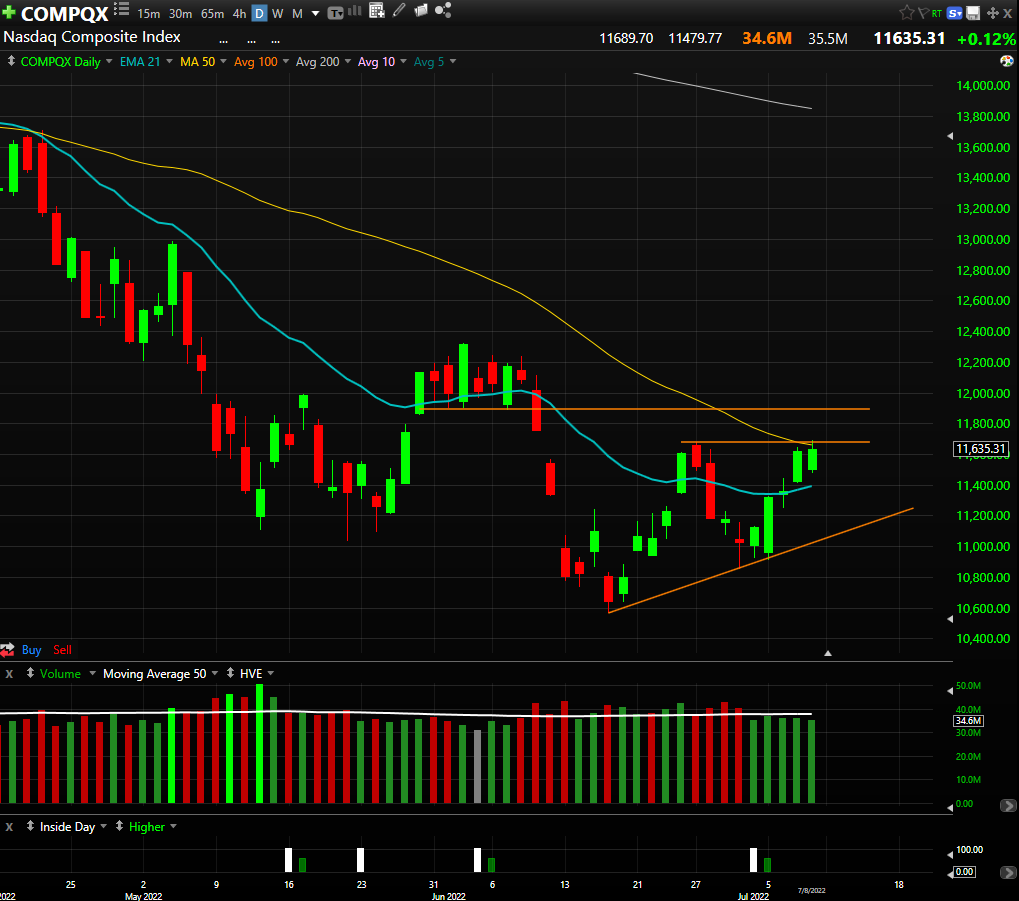The width and height of the screenshot is (1019, 901).
Task: Switch to 4h timeframe
Action: point(239,14)
